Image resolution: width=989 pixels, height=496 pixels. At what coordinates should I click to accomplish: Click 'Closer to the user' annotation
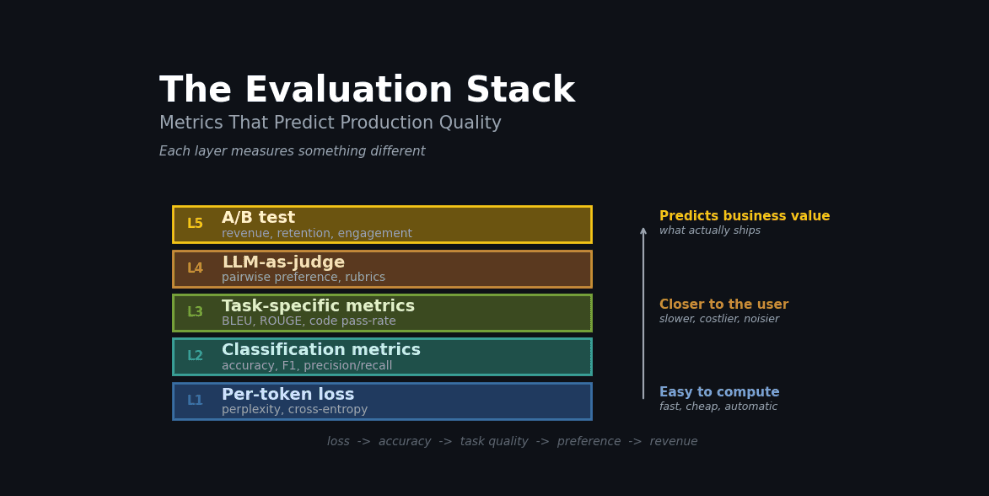click(x=723, y=304)
